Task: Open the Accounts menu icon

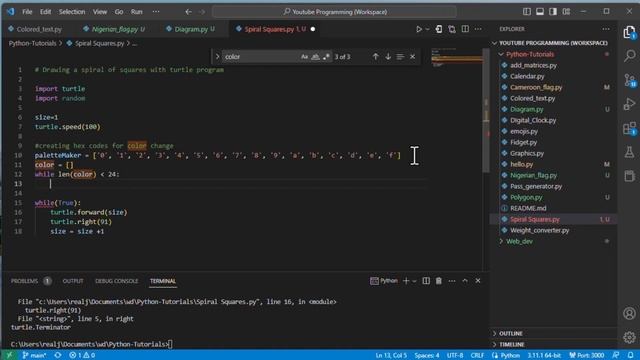Action: [x=629, y=313]
